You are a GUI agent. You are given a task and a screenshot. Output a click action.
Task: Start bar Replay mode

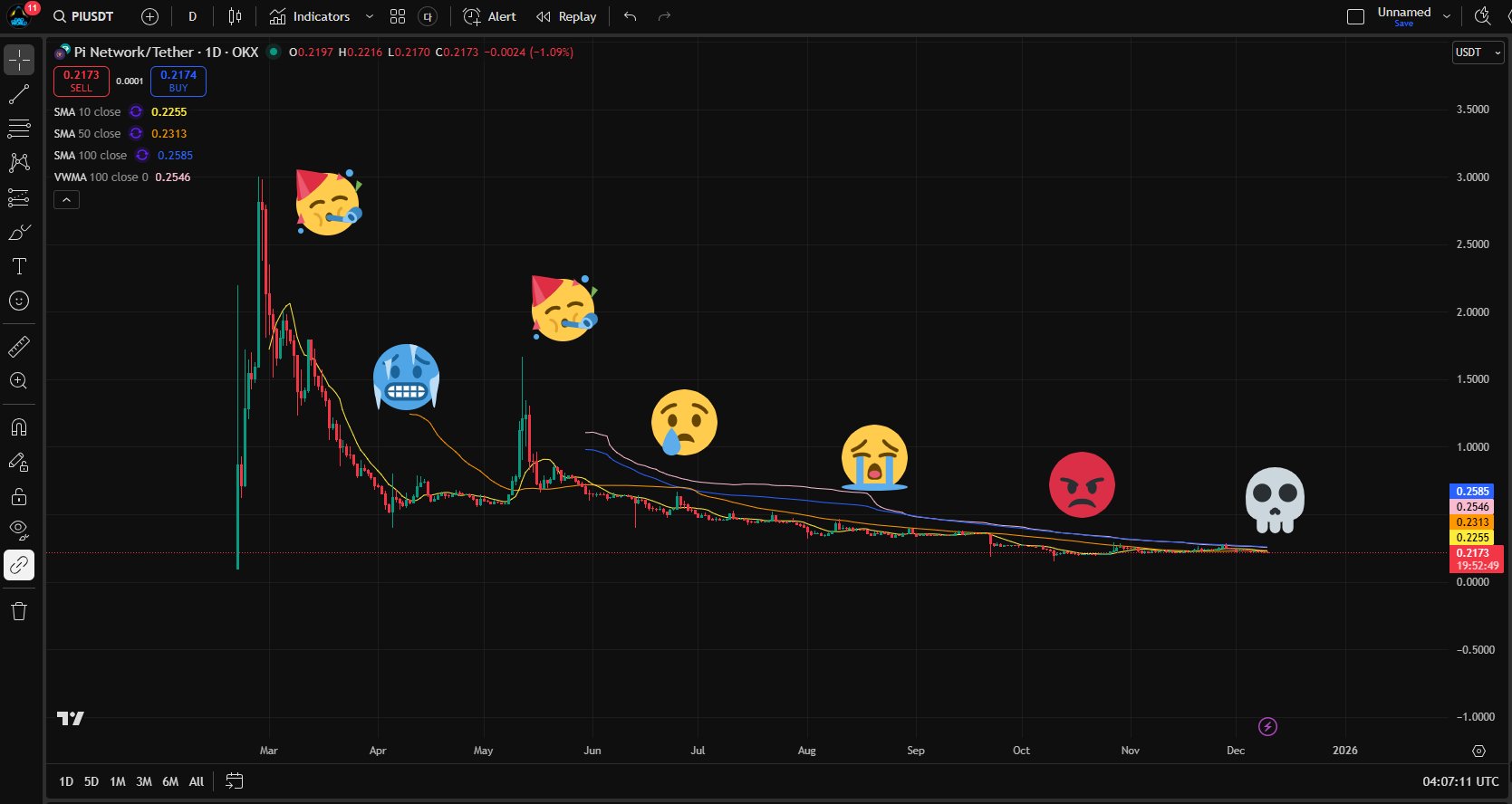click(566, 16)
